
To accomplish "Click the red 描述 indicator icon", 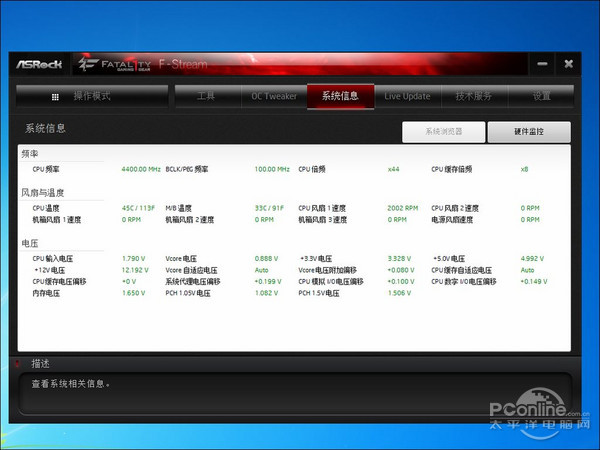I will tap(17, 364).
